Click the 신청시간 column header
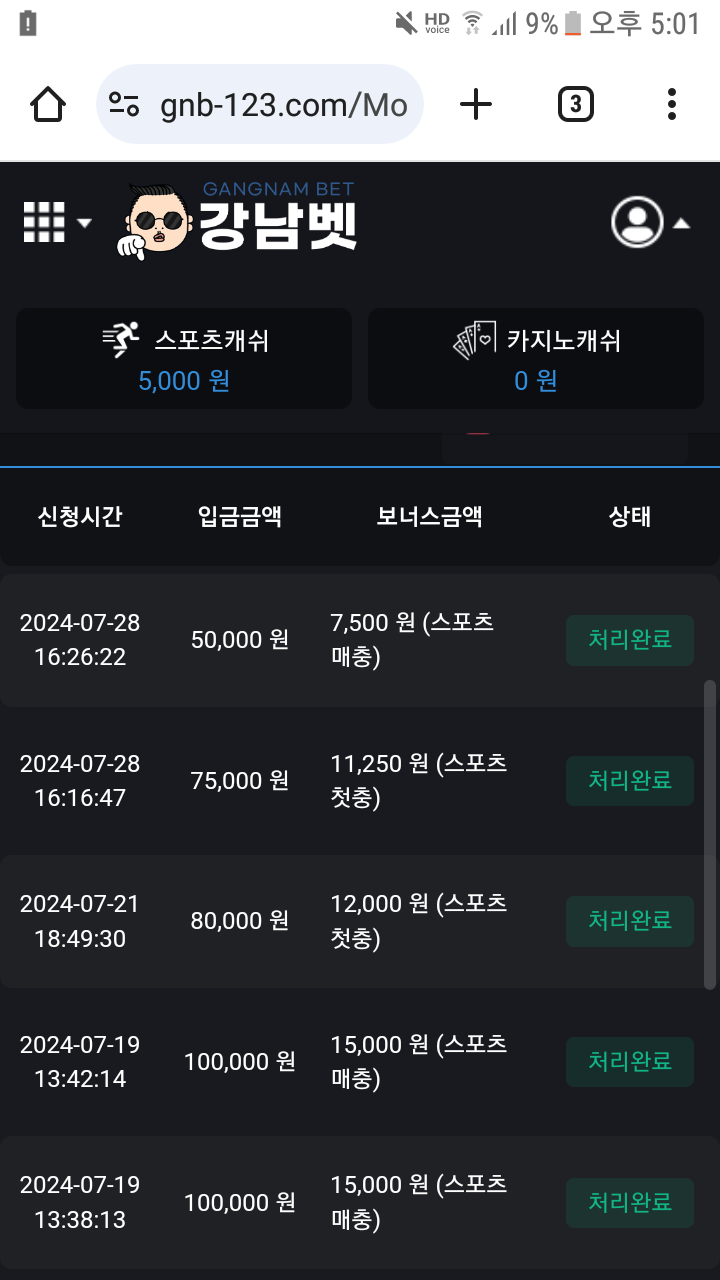The image size is (720, 1280). pyautogui.click(x=80, y=517)
